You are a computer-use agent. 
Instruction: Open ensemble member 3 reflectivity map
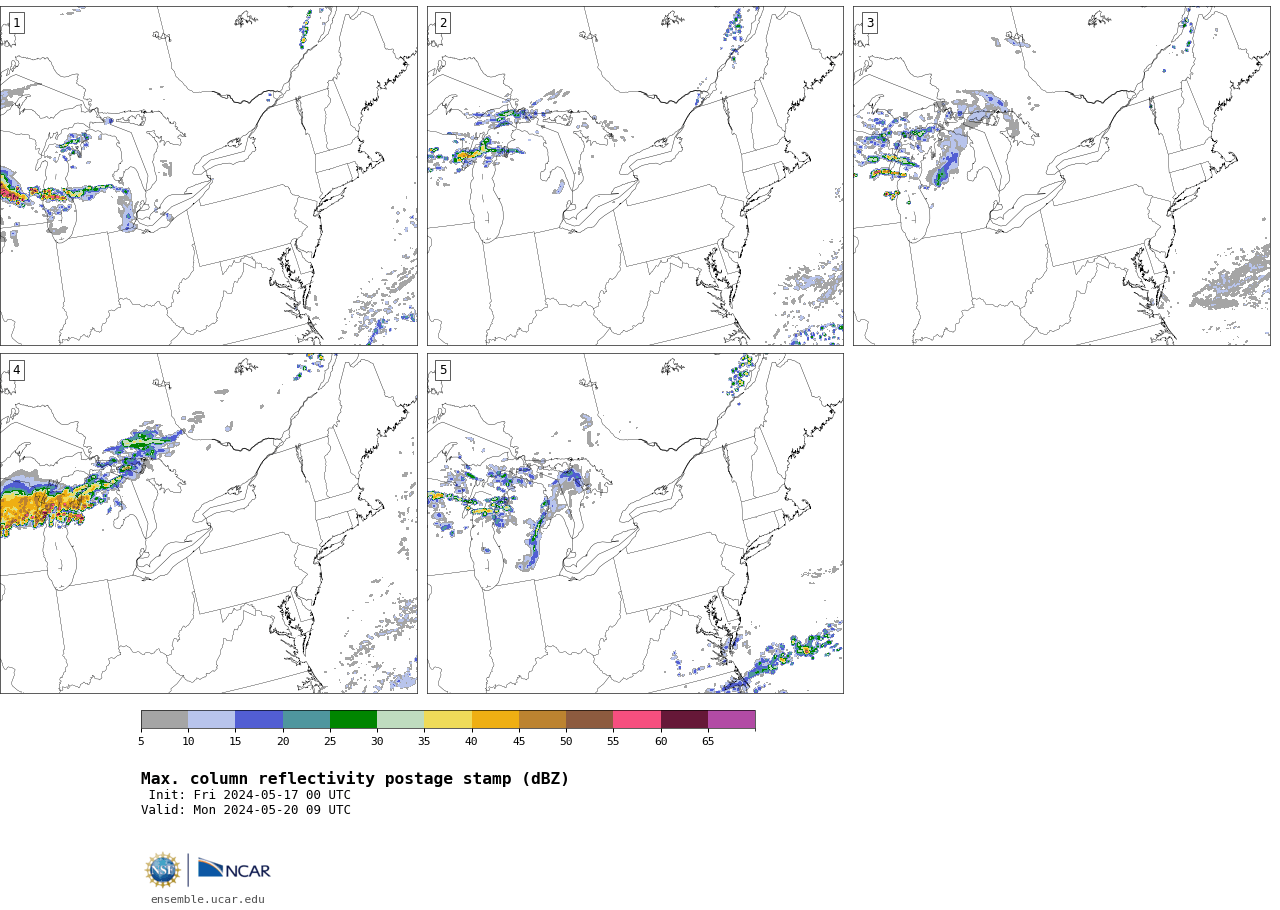pos(1061,176)
